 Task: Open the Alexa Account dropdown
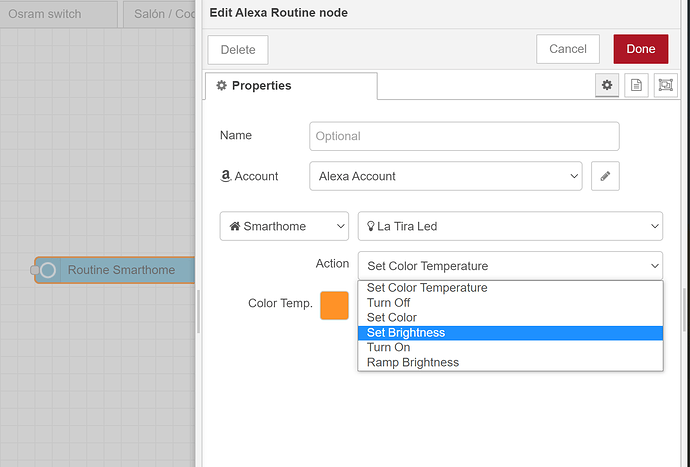coord(446,176)
